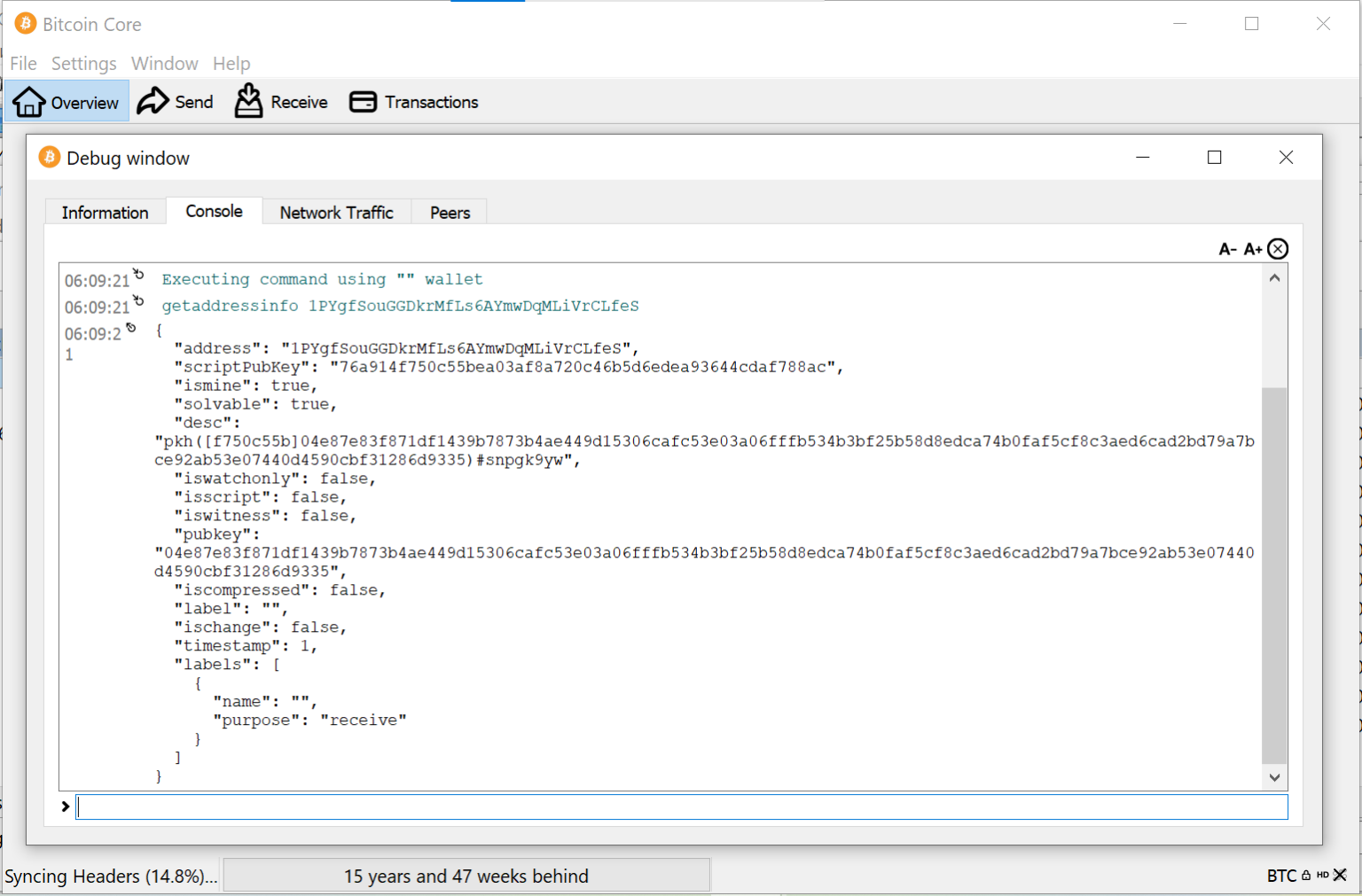Image resolution: width=1362 pixels, height=896 pixels.
Task: Click the Send arrow icon
Action: click(153, 101)
